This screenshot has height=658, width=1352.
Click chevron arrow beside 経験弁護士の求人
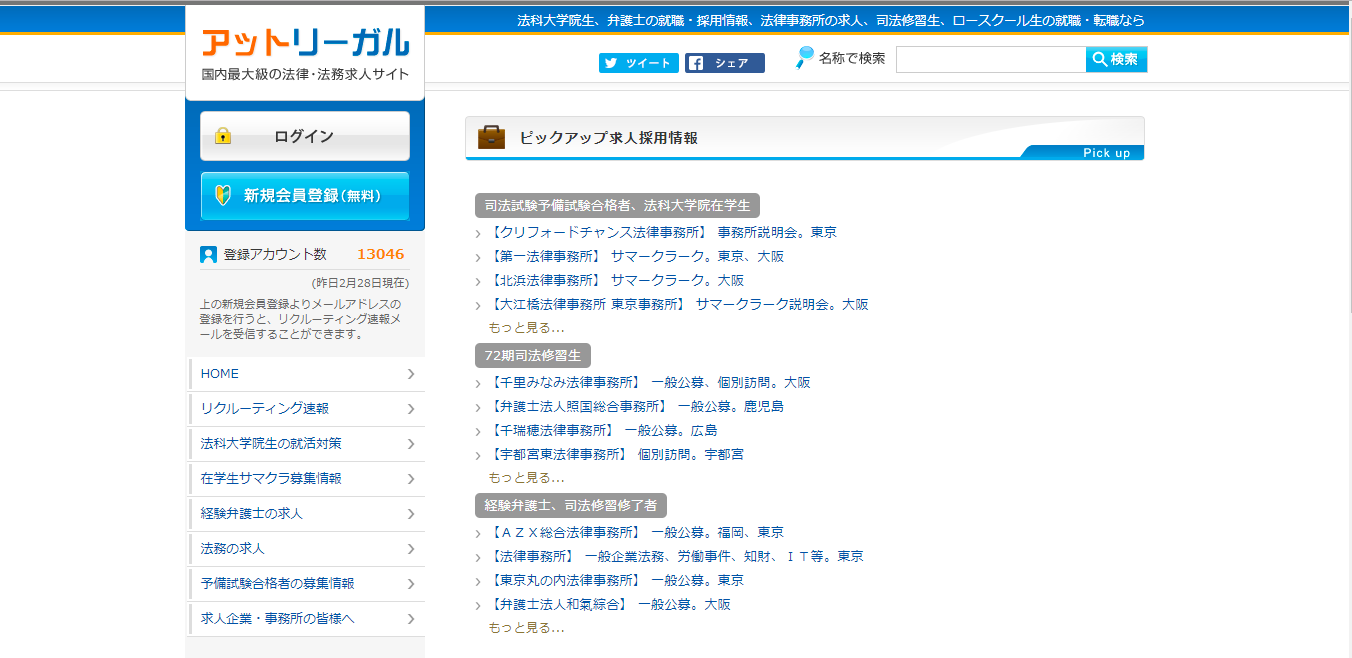(411, 514)
